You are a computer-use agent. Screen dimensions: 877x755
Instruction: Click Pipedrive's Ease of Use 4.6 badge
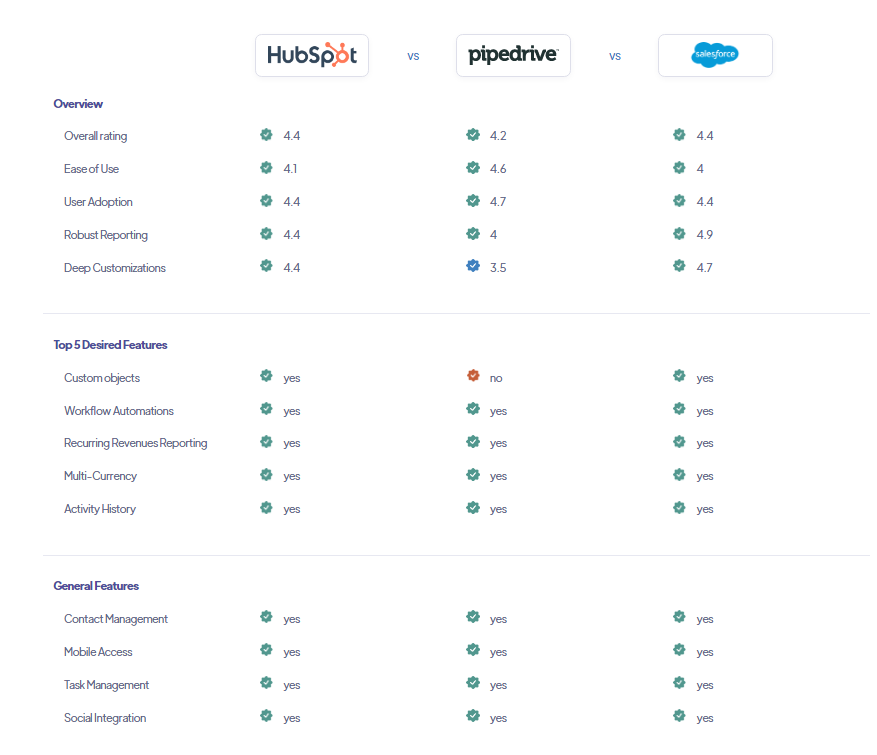pyautogui.click(x=473, y=167)
